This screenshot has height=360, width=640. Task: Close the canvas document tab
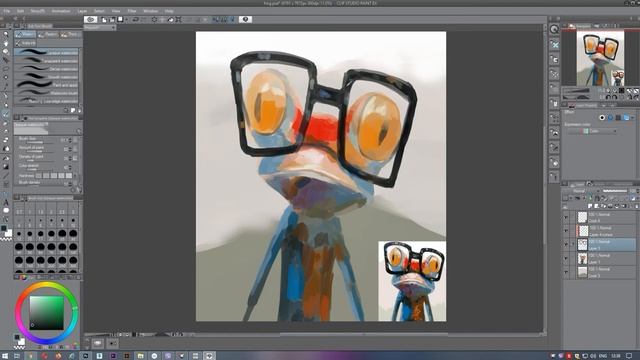[113, 27]
